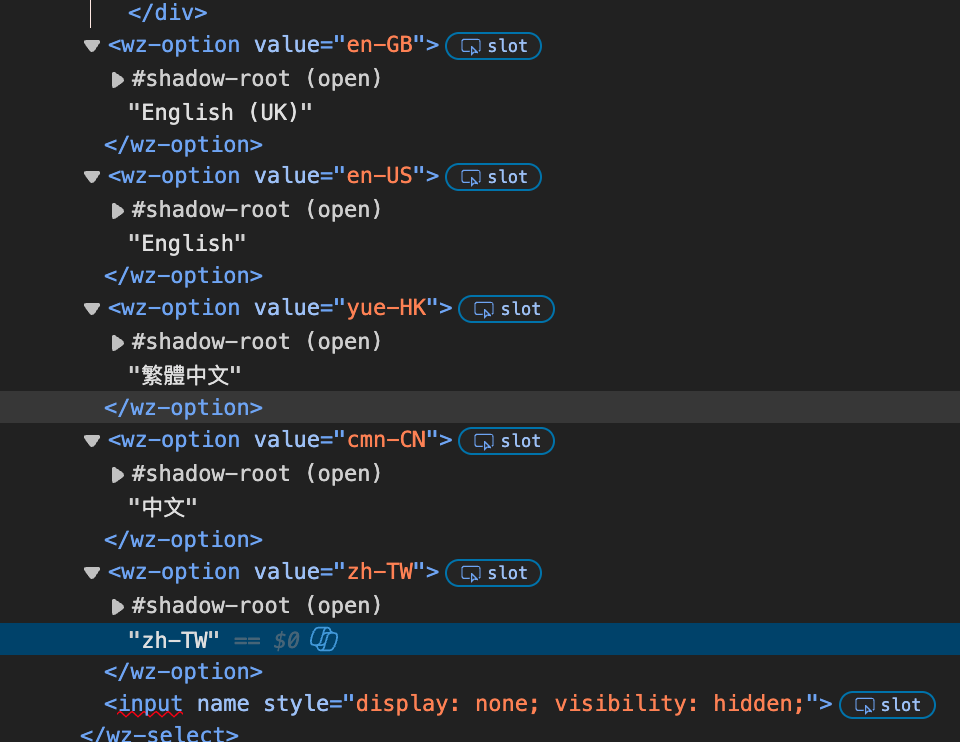Image resolution: width=960 pixels, height=742 pixels.
Task: Reveal slot for yue-HK wz-option
Action: [x=506, y=309]
